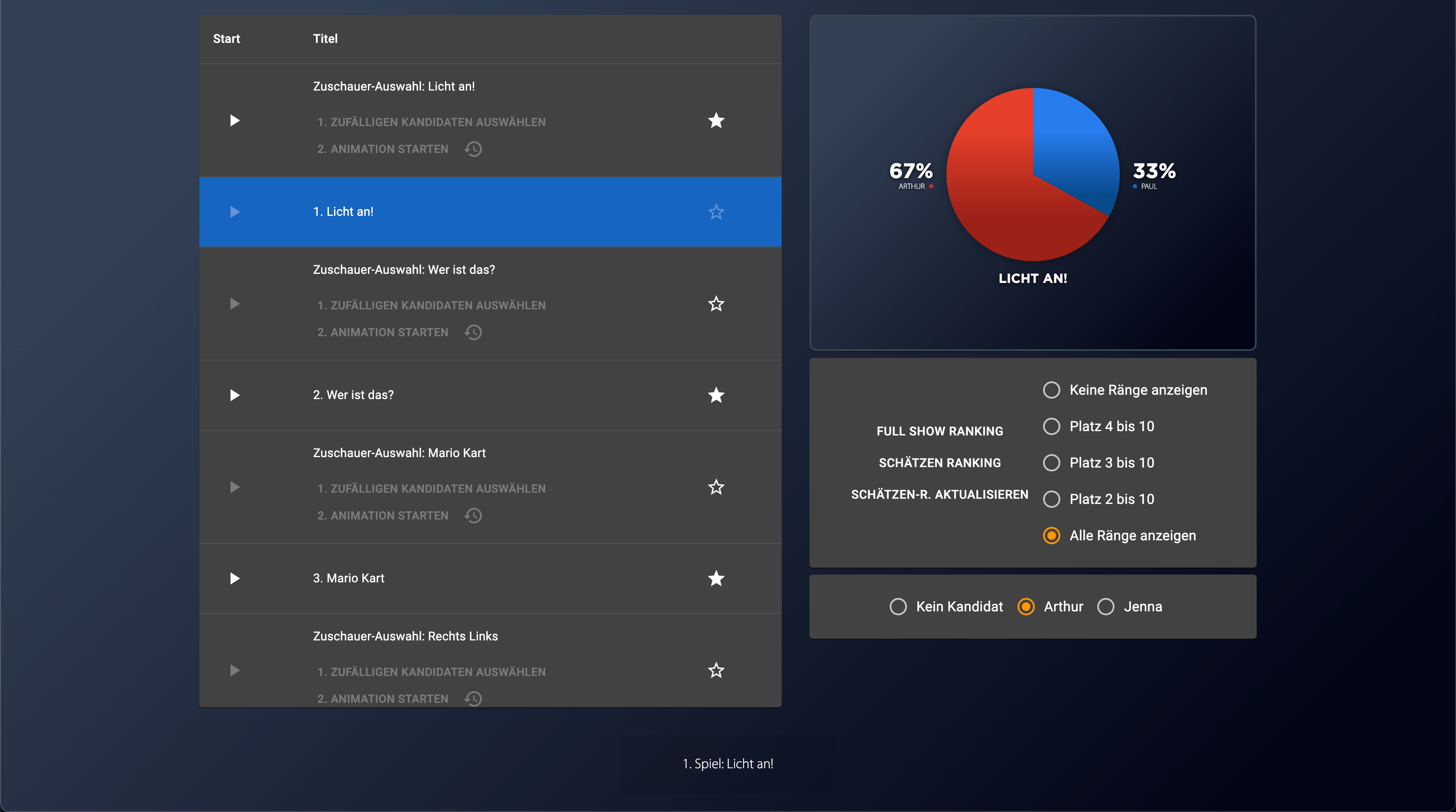The image size is (1456, 812).
Task: Toggle the star on 3. Mario Kart
Action: [x=715, y=578]
